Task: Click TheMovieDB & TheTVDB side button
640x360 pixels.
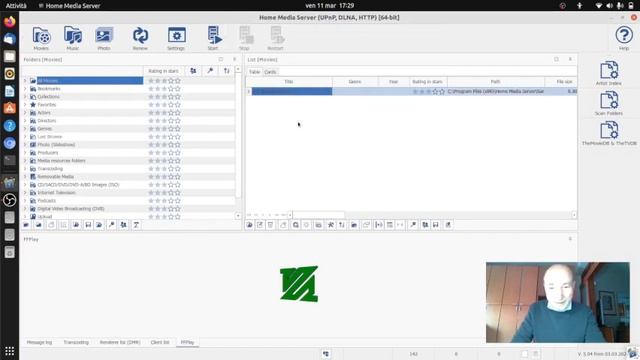Action: coord(609,133)
